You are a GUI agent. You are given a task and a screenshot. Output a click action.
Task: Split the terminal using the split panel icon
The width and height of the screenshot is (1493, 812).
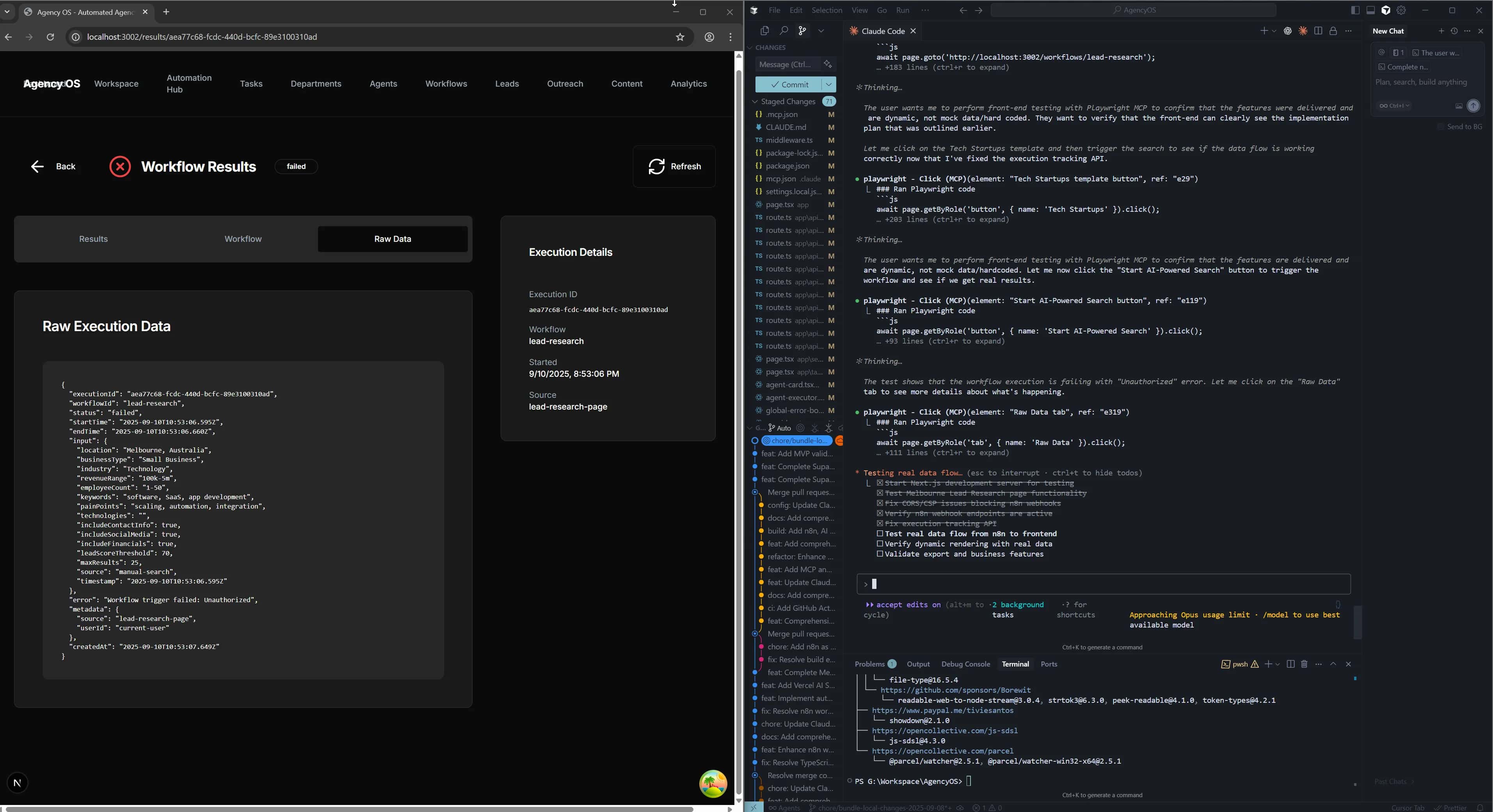pos(1291,664)
